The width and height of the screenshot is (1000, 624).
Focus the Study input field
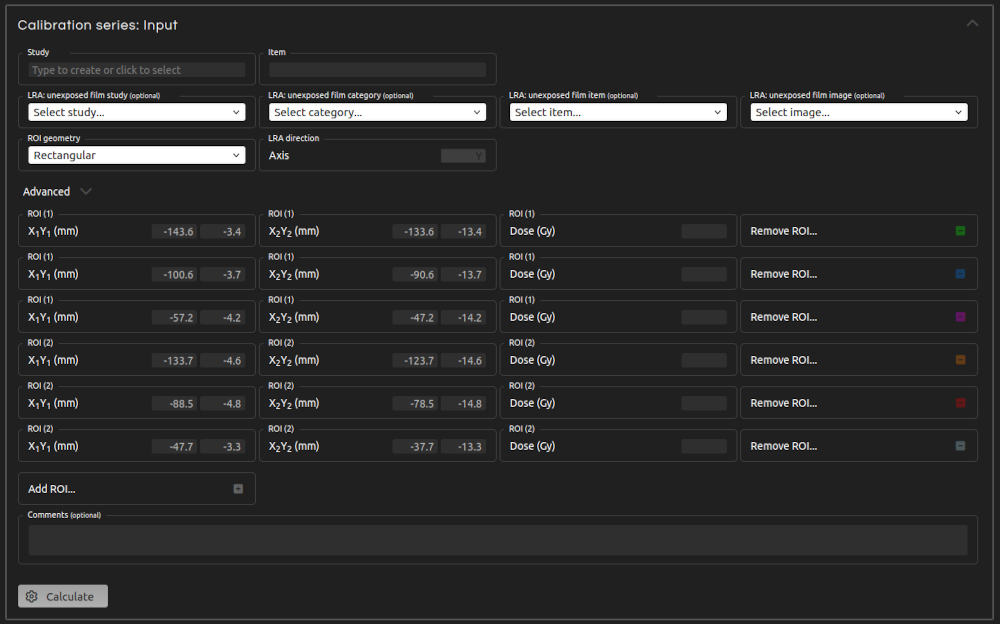(136, 70)
